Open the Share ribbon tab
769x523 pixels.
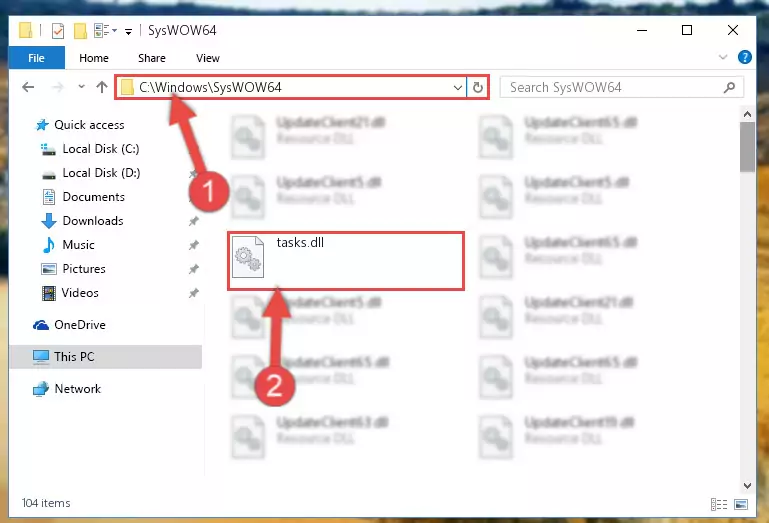pos(152,58)
